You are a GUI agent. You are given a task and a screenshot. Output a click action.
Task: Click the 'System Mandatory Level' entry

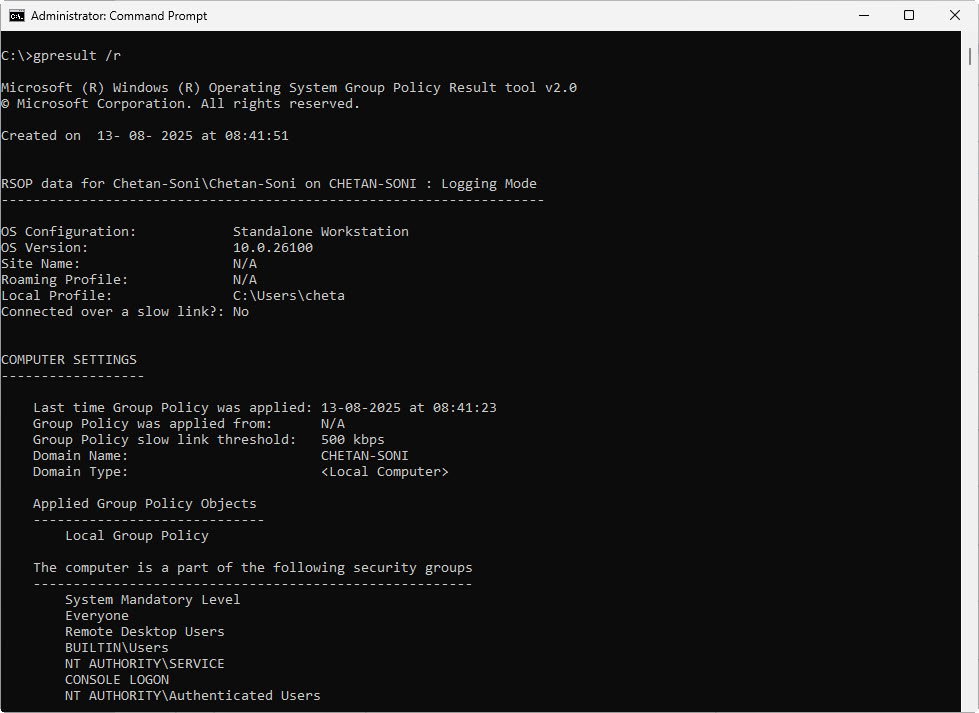152,599
